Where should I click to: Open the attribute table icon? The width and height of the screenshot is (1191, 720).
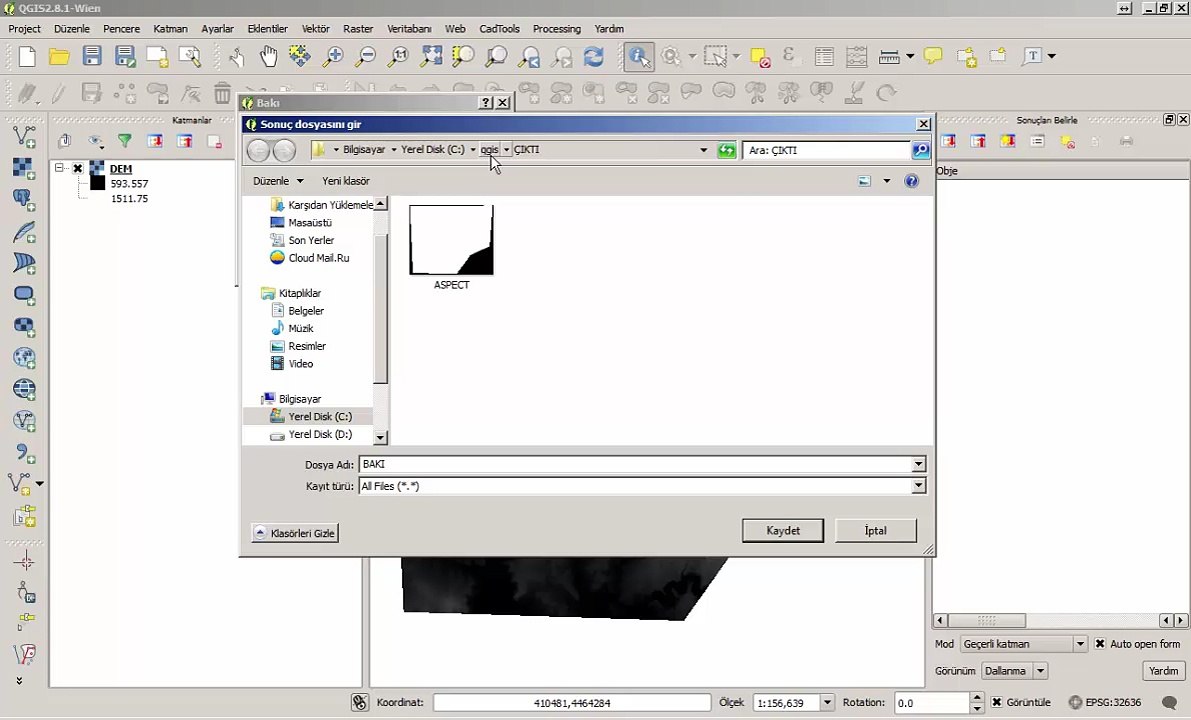pos(823,56)
